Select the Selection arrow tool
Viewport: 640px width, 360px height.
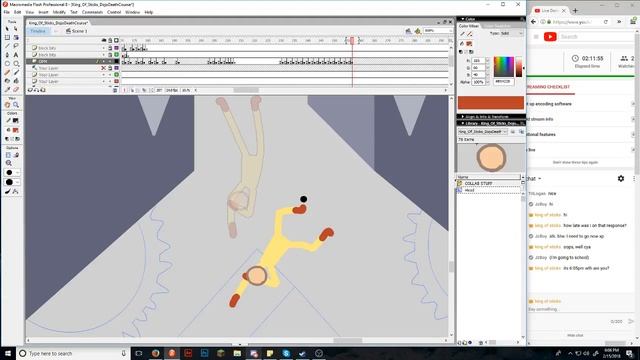[7, 29]
